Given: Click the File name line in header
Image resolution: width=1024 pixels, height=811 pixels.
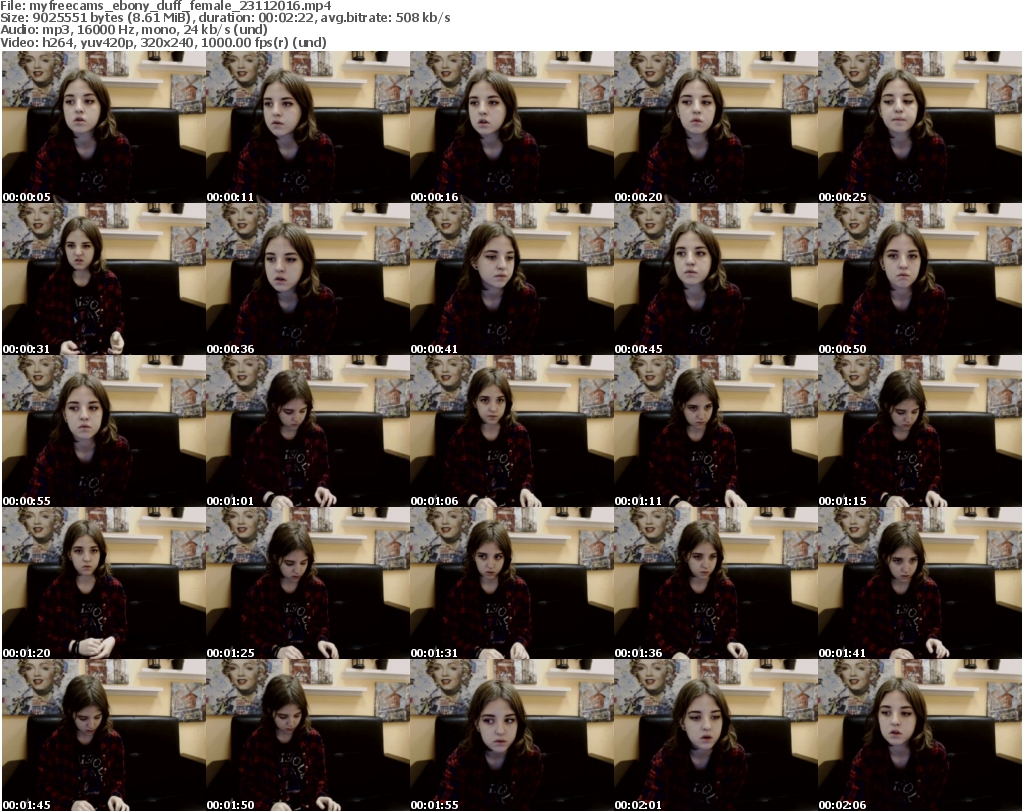Looking at the screenshot, I should coord(166,6).
